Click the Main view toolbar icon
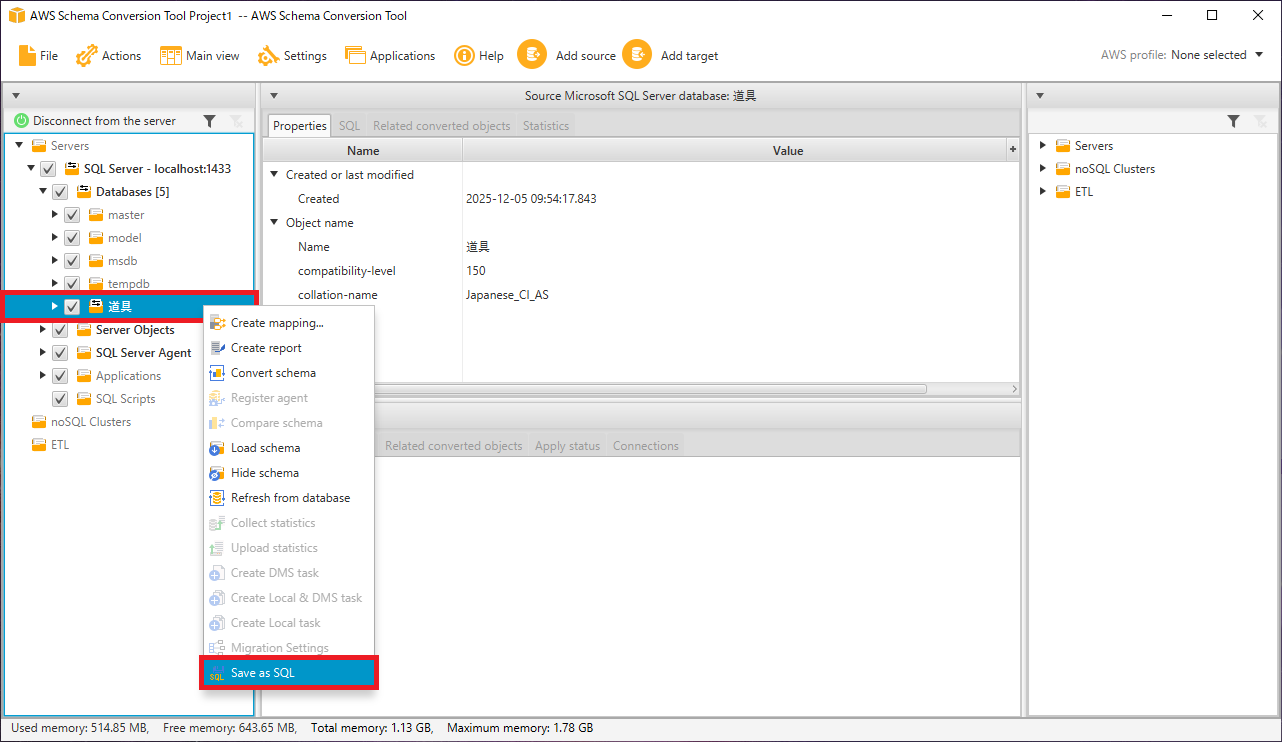This screenshot has width=1282, height=742. pyautogui.click(x=171, y=56)
